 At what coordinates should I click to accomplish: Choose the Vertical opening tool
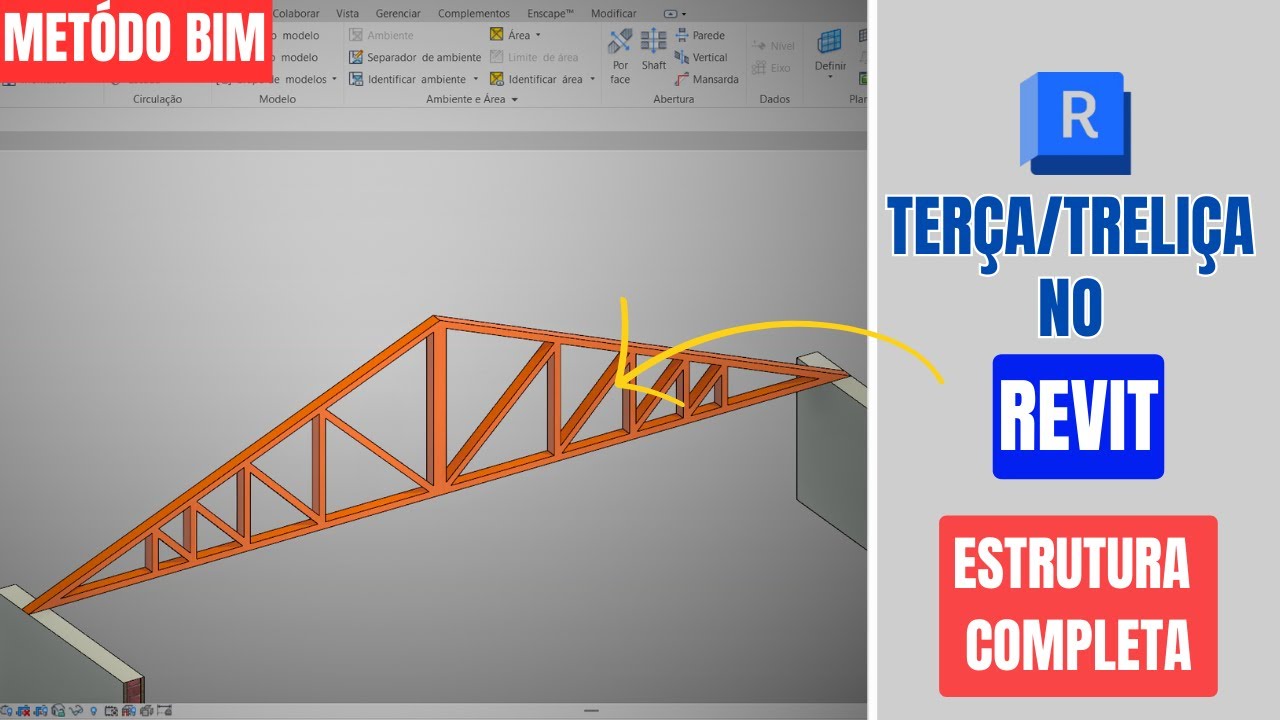[x=702, y=57]
